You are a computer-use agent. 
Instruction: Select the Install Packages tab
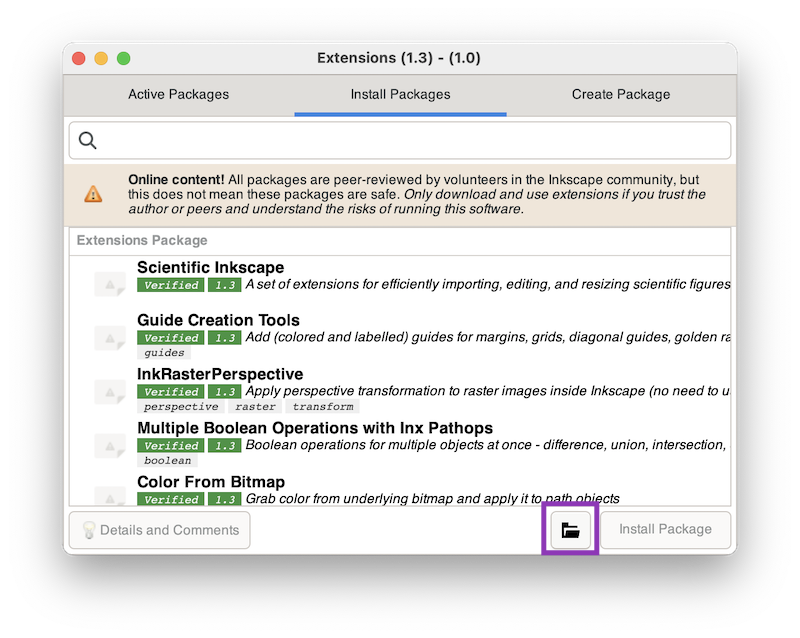coord(400,95)
